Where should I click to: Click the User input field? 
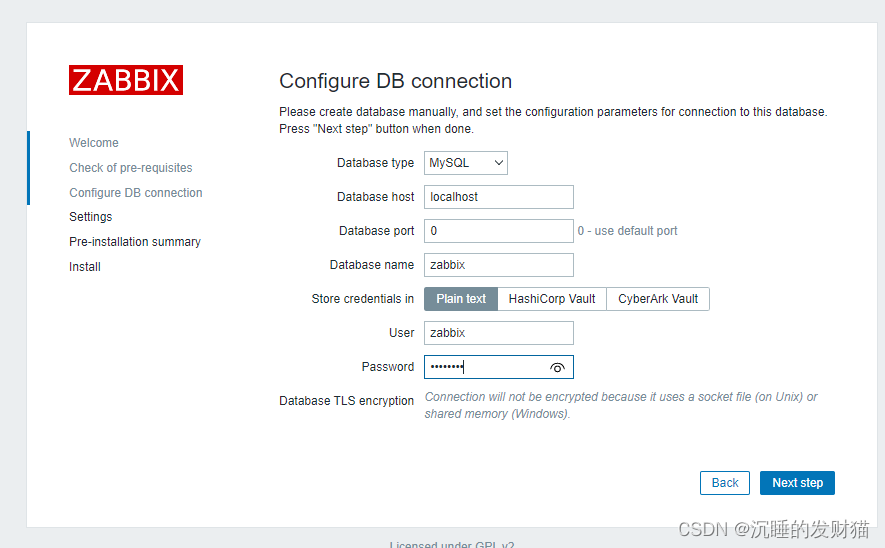[499, 333]
